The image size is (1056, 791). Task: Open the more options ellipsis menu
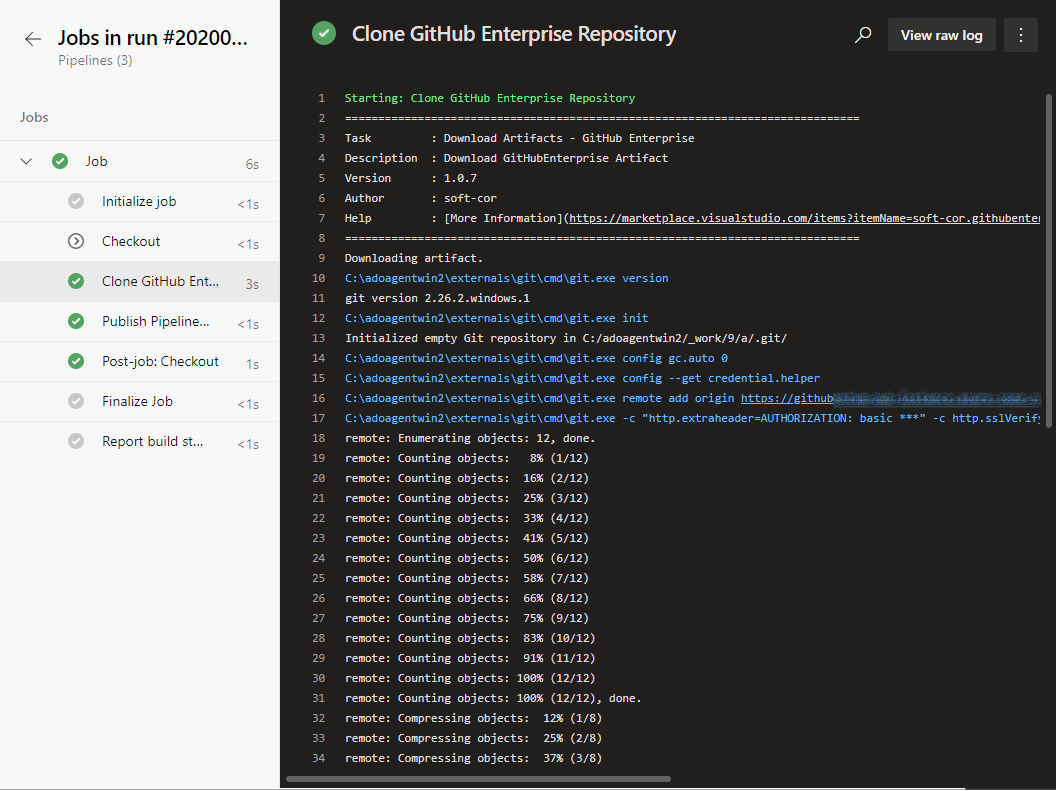(x=1021, y=35)
